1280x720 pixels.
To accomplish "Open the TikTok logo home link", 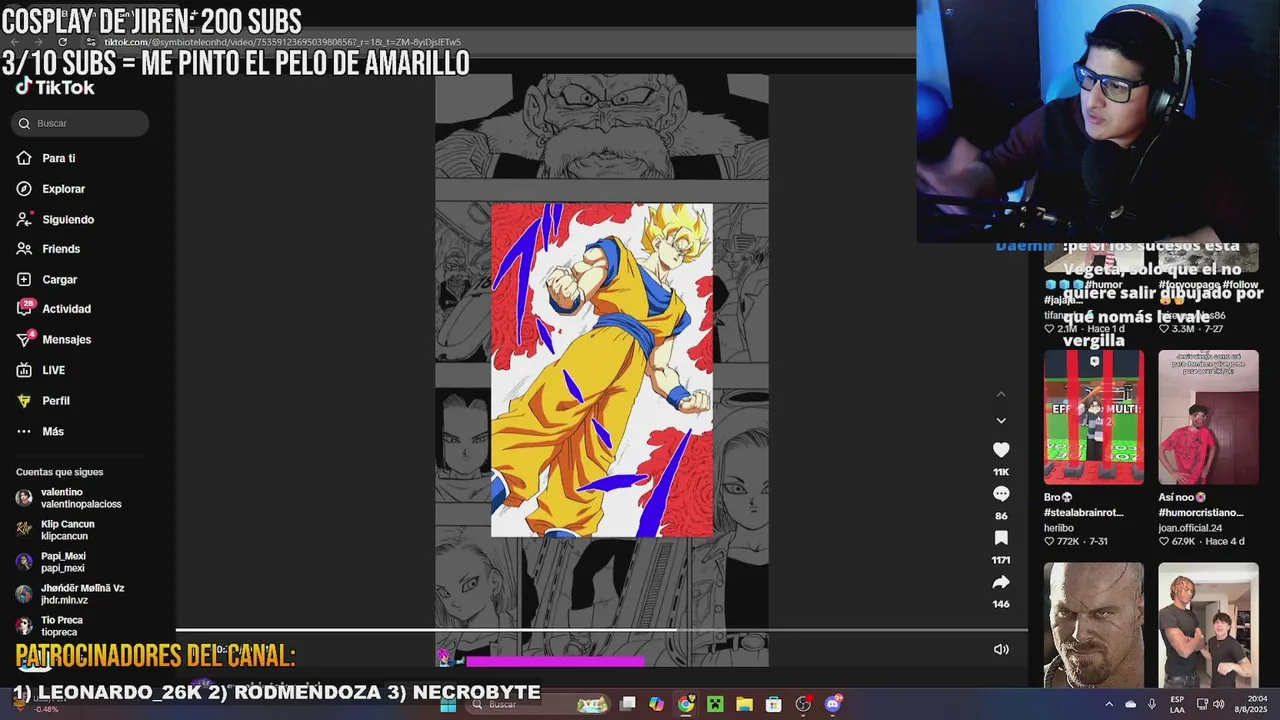I will point(55,88).
